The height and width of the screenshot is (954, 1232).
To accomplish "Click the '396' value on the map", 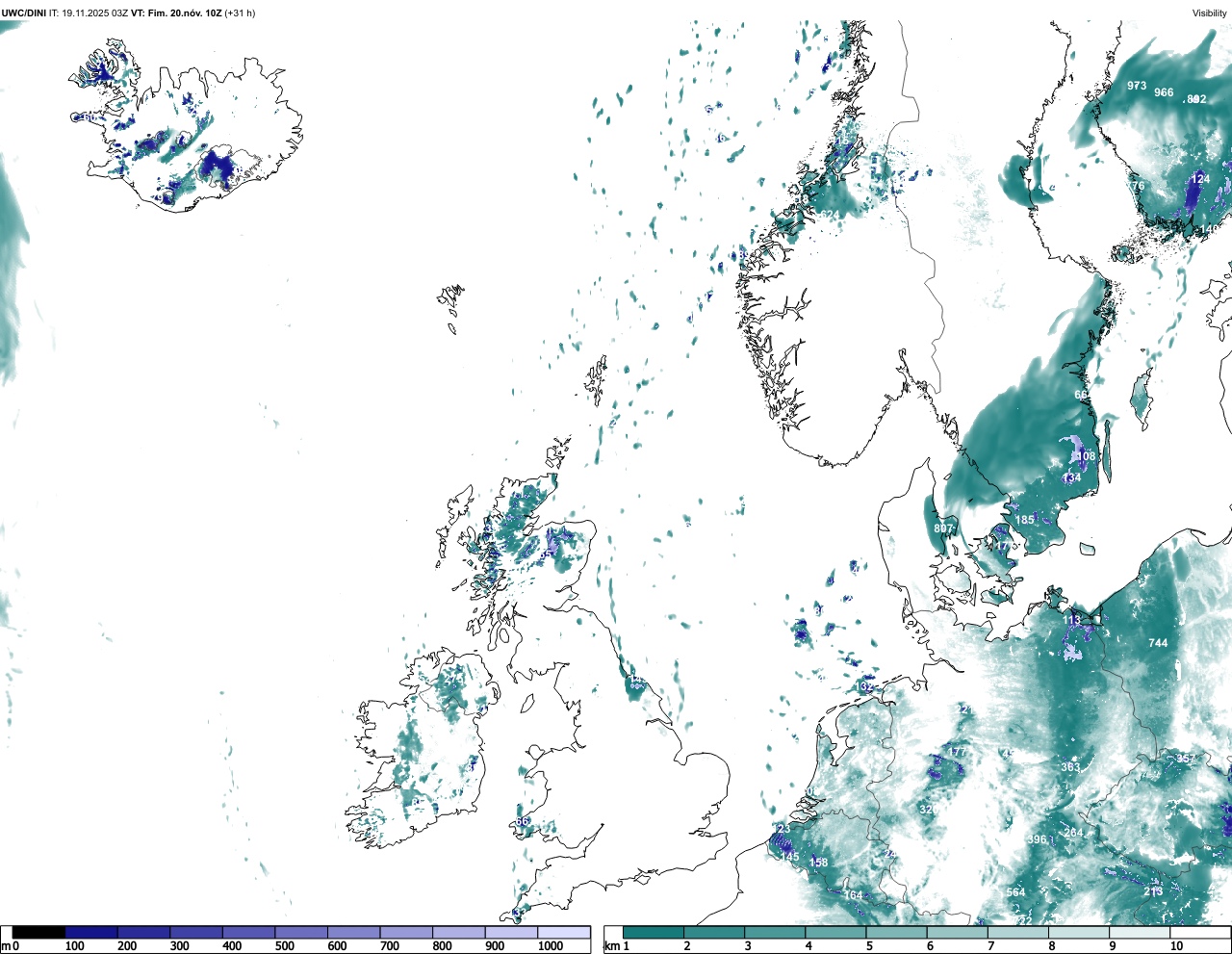I will [x=1037, y=840].
